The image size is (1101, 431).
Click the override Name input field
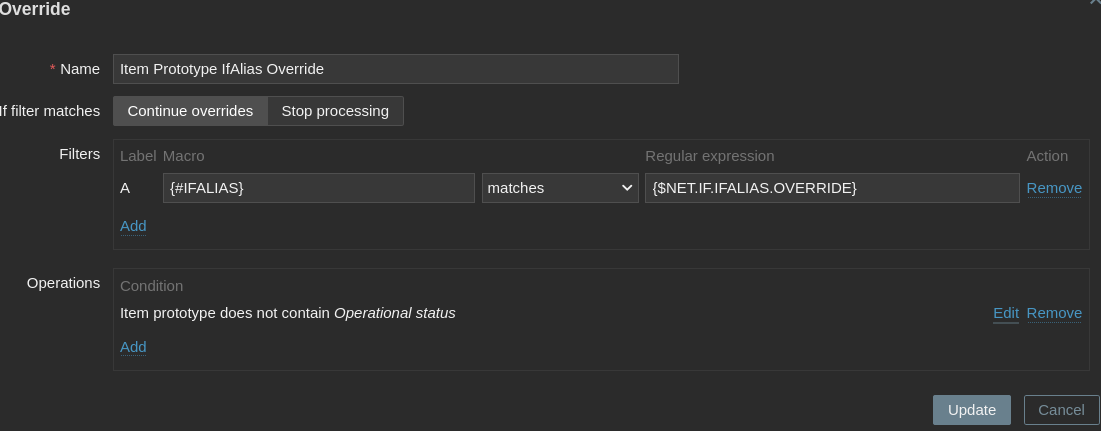(395, 69)
